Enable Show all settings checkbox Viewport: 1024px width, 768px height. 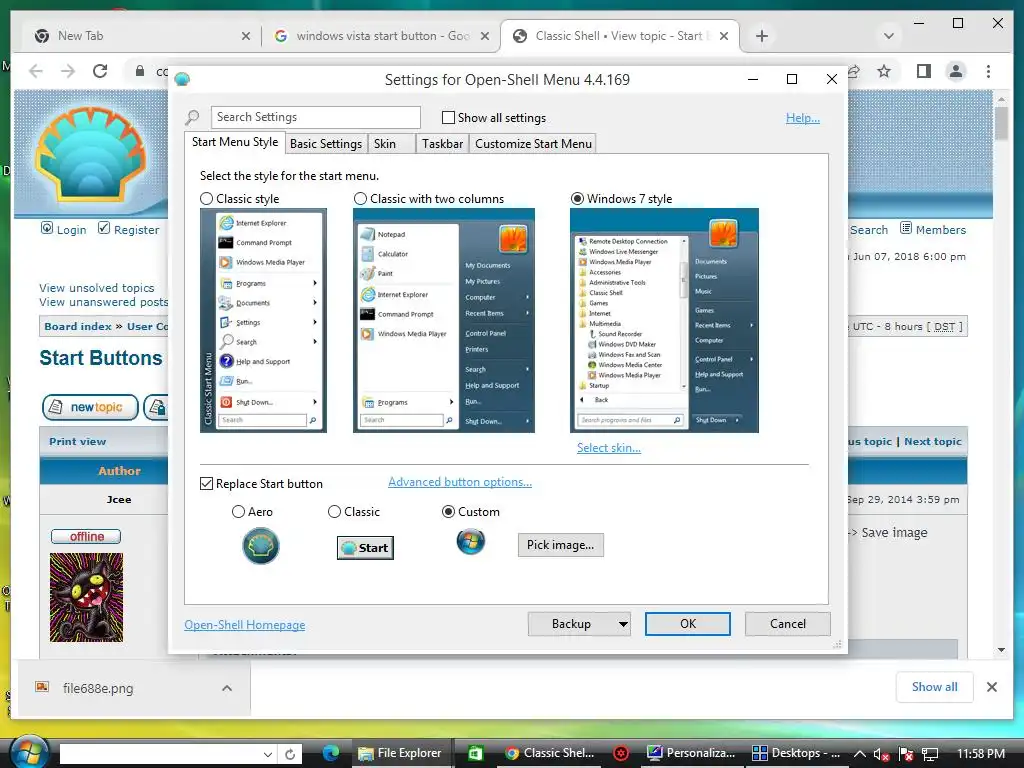(448, 118)
